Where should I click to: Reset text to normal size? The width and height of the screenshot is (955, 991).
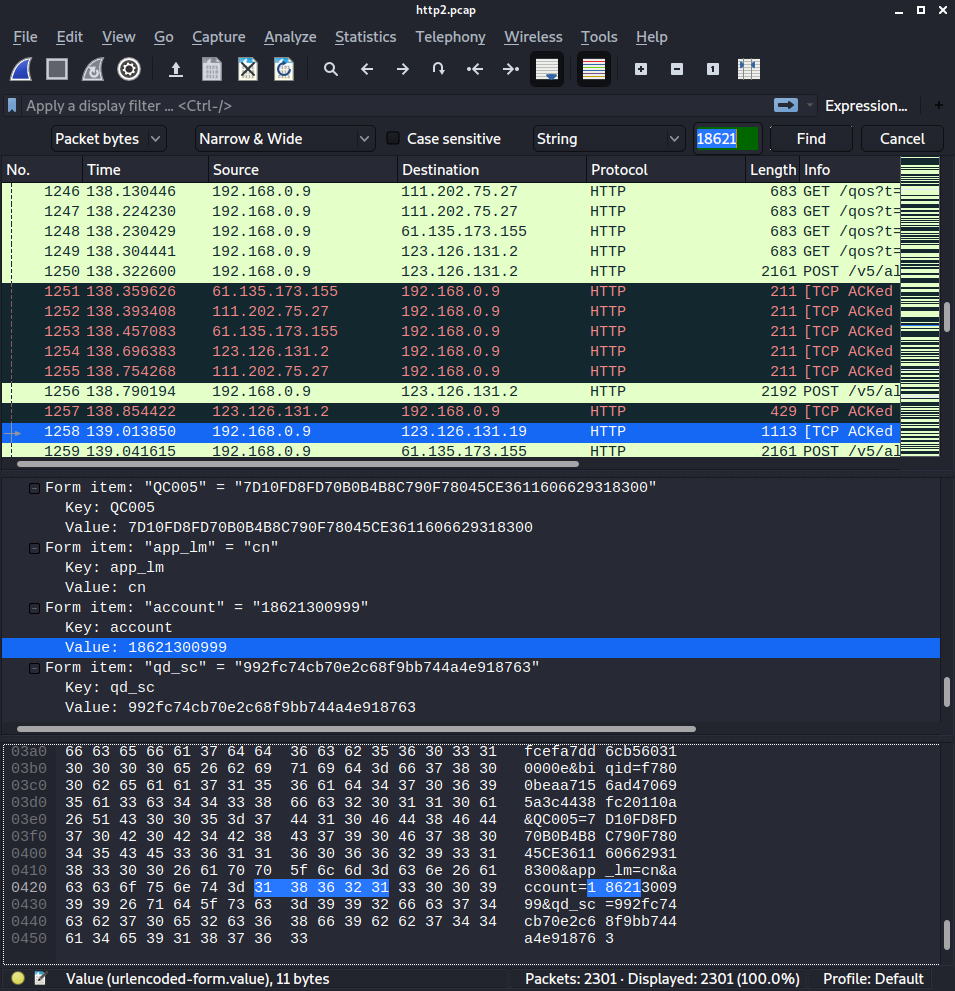tap(713, 70)
